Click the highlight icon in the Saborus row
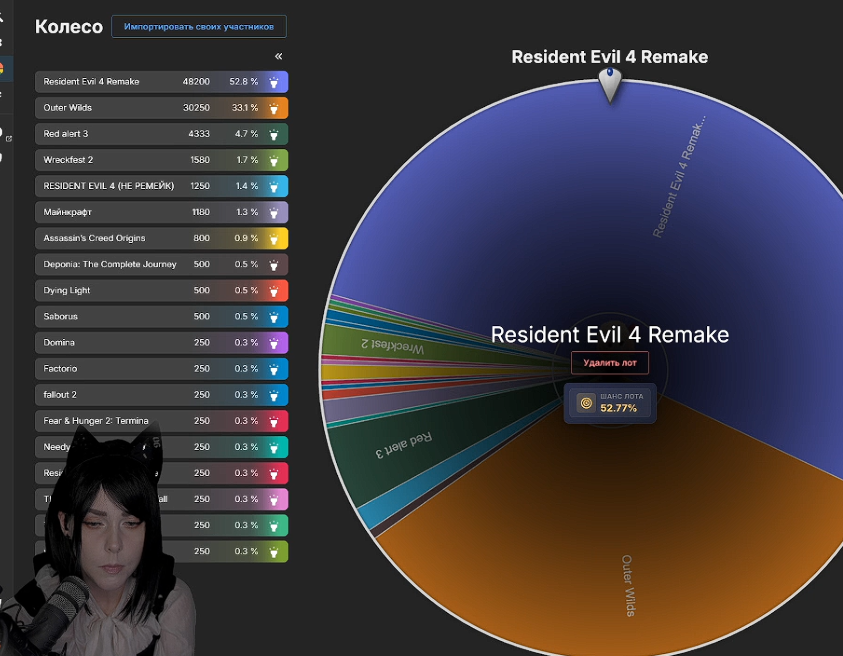Image resolution: width=843 pixels, height=656 pixels. (274, 317)
